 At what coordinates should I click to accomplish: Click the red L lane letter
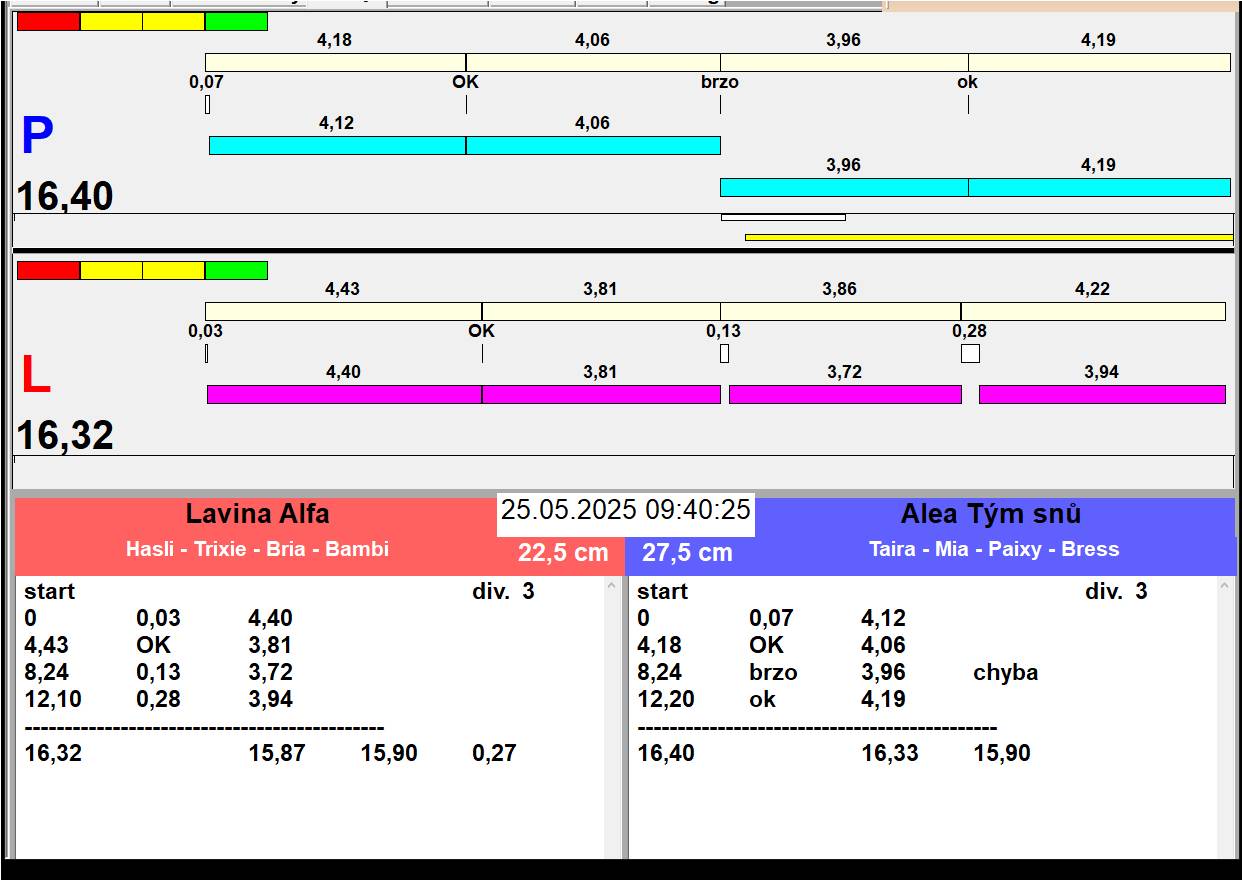pos(35,376)
